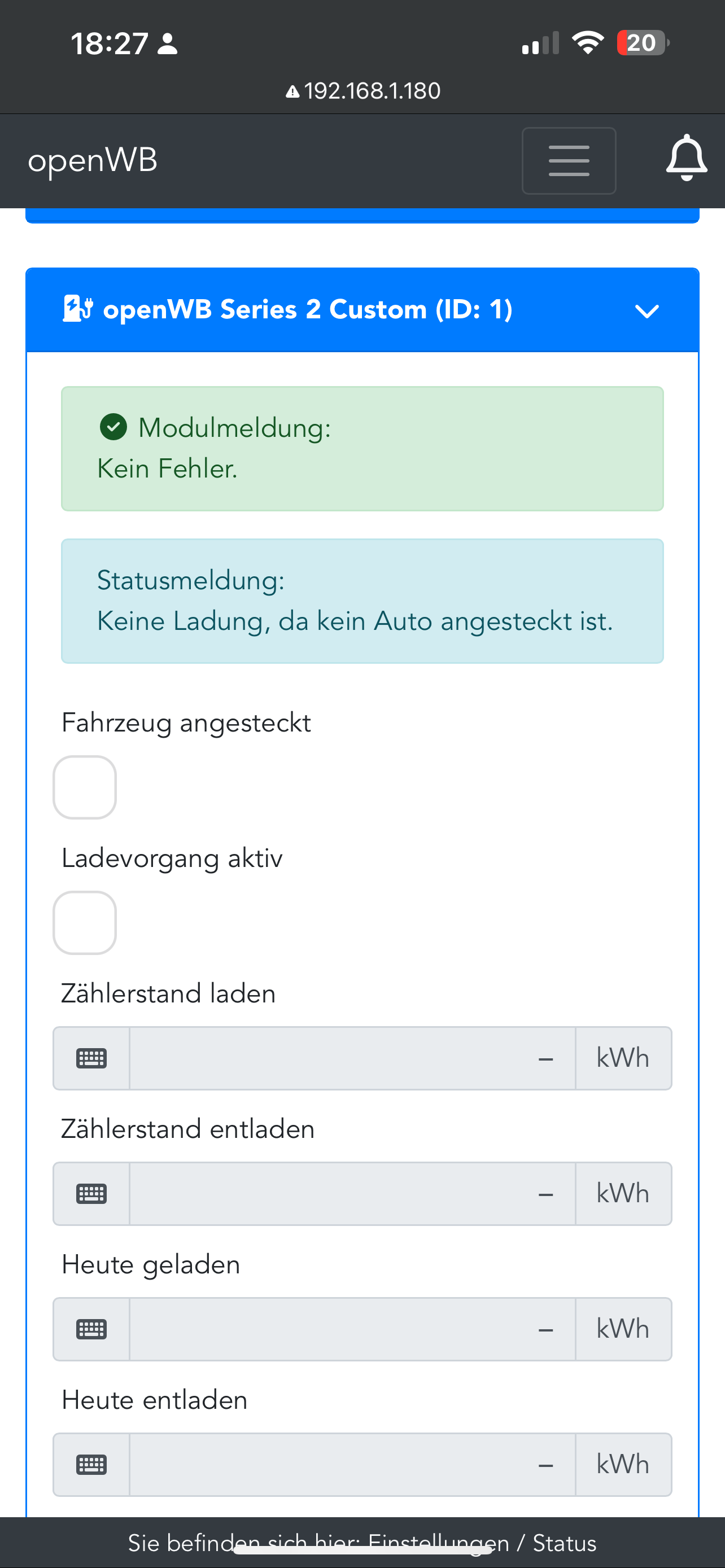Click keyboard icon for Heute entladen
This screenshot has height=1568, width=725.
tap(91, 1465)
